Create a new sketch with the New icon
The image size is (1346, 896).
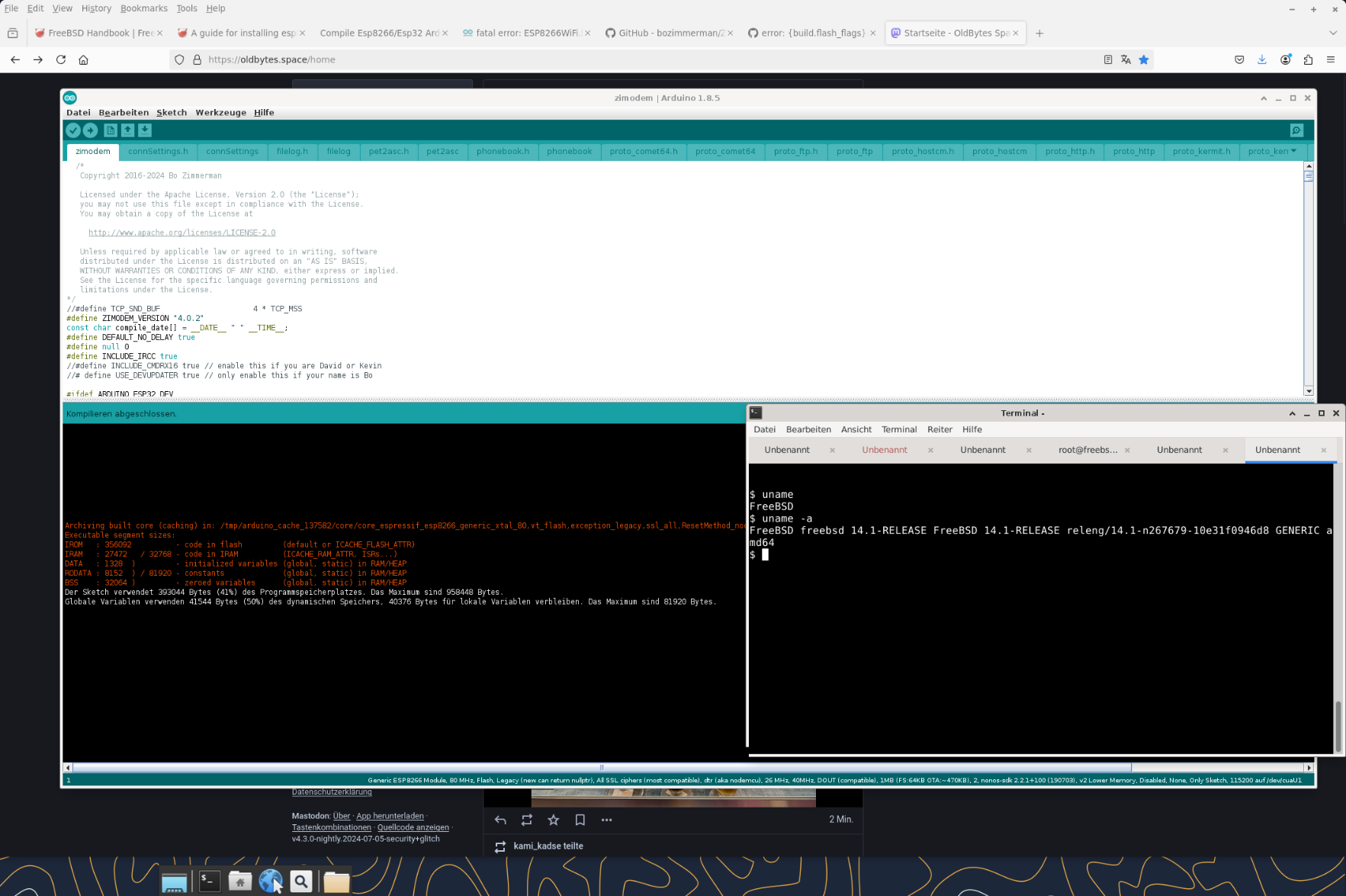click(x=111, y=130)
